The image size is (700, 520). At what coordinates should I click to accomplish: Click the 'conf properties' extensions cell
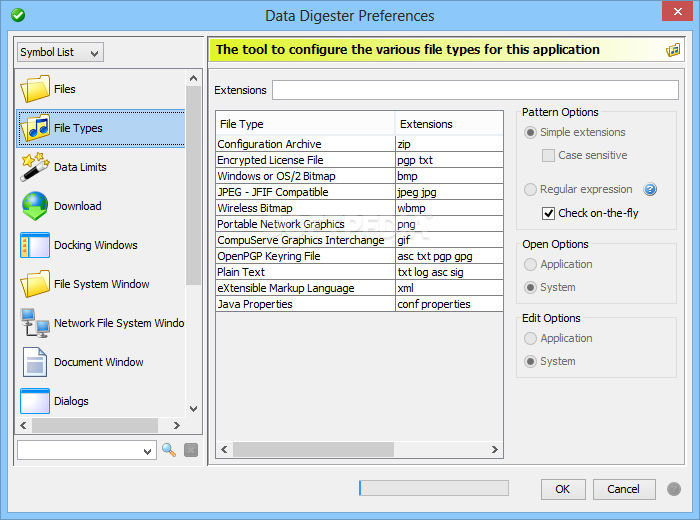pos(449,304)
